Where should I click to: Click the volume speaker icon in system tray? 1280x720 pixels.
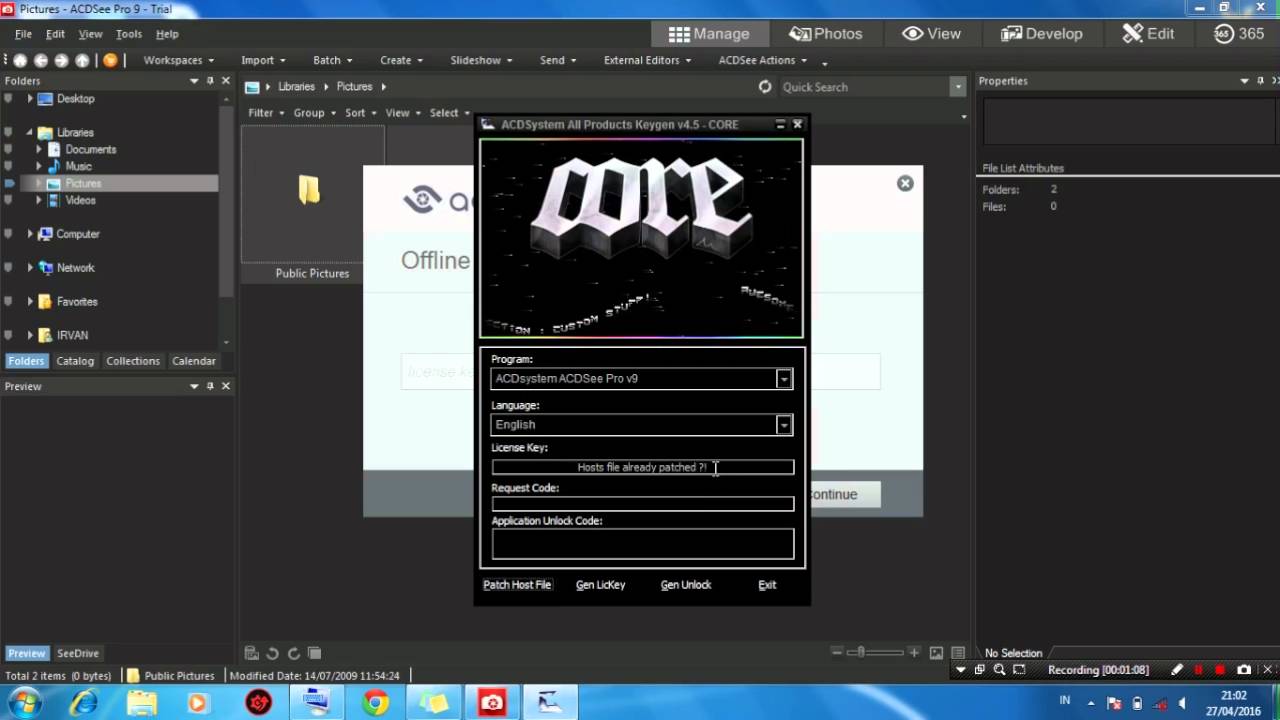(x=1180, y=703)
